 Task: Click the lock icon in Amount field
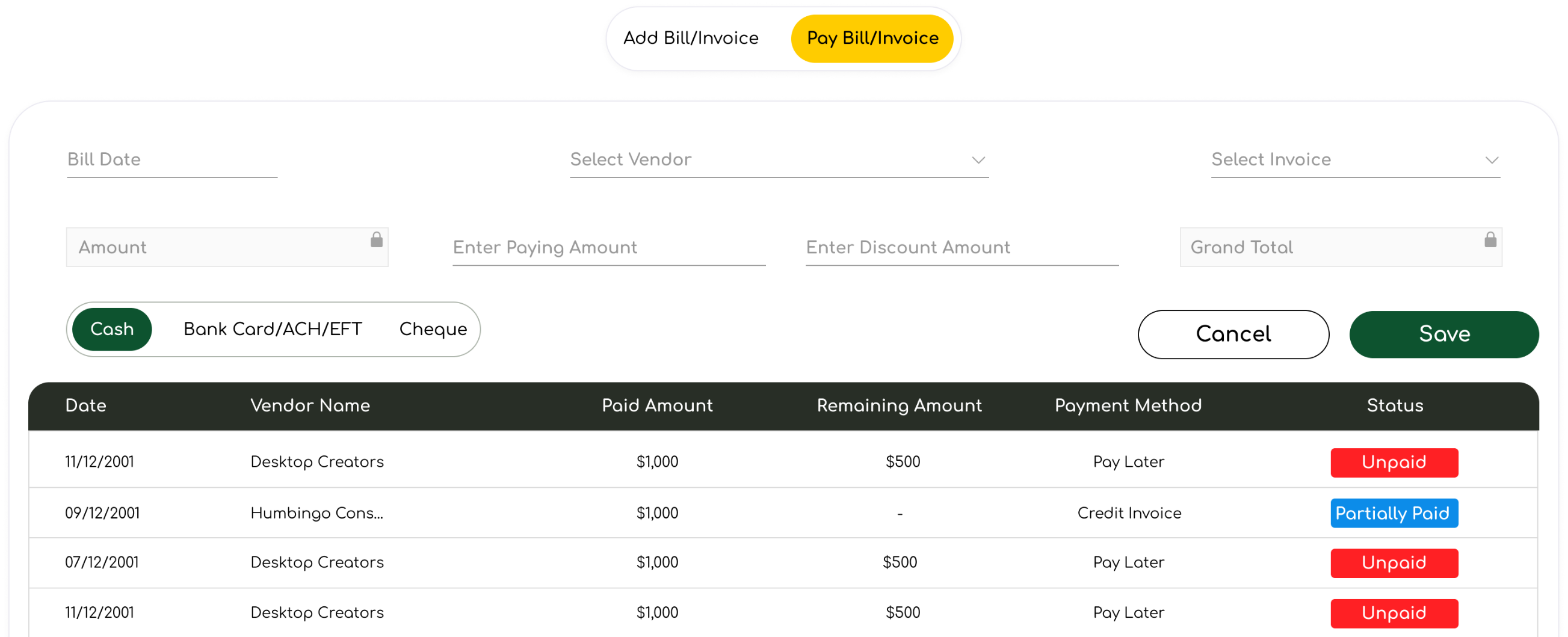(x=377, y=240)
